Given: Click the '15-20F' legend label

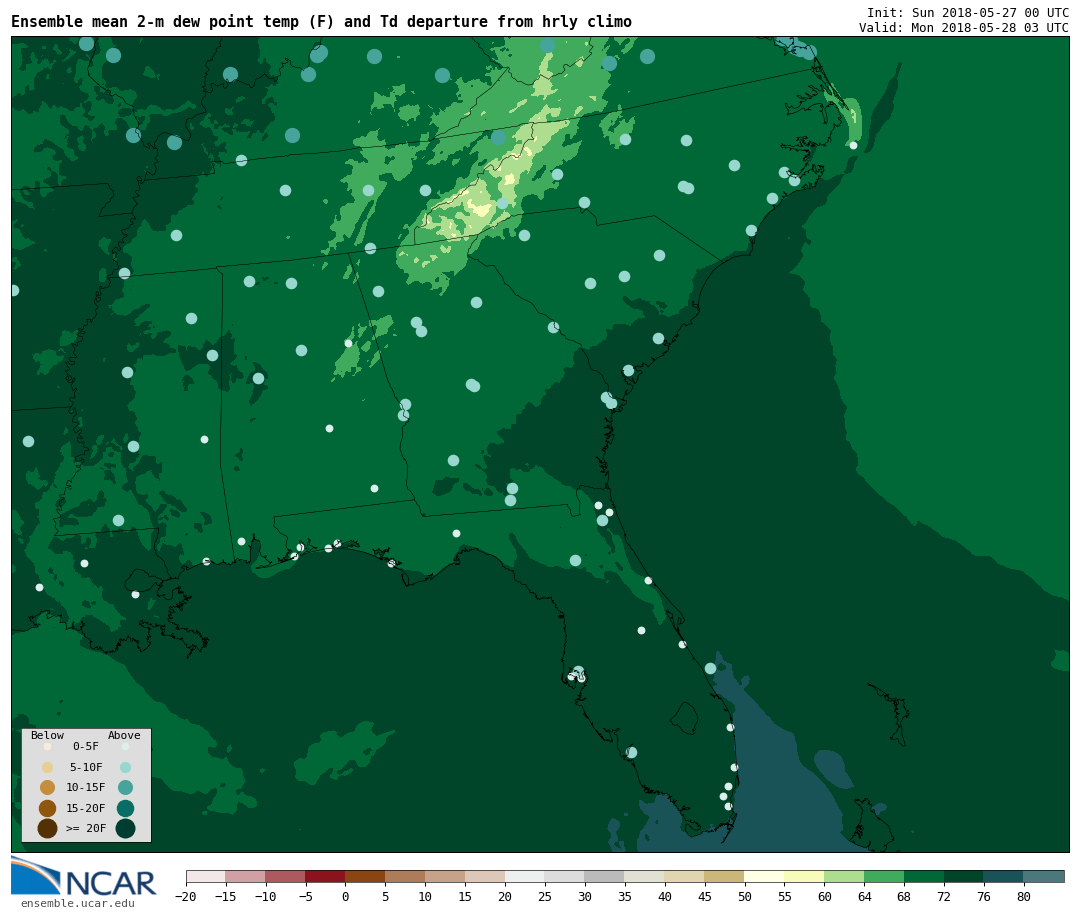Looking at the screenshot, I should pyautogui.click(x=86, y=808).
